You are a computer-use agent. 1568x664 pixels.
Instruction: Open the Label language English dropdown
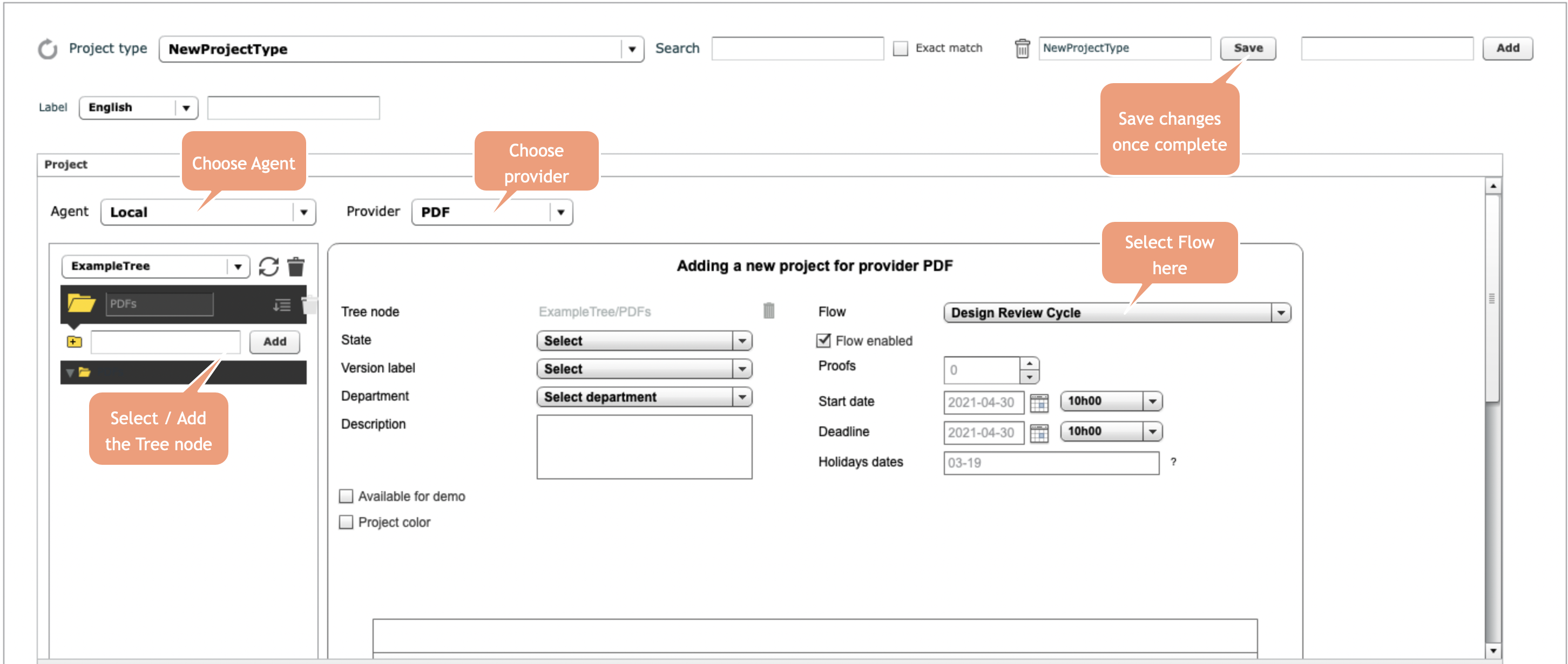(x=138, y=108)
